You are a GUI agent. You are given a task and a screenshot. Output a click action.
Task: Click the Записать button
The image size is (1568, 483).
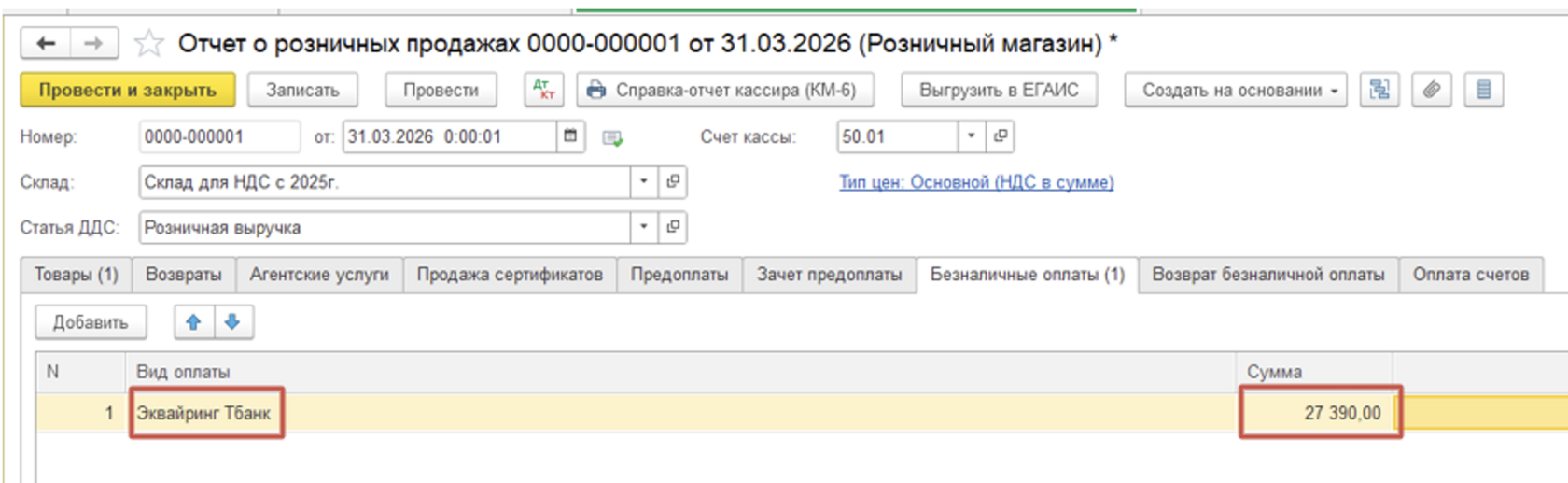(302, 90)
